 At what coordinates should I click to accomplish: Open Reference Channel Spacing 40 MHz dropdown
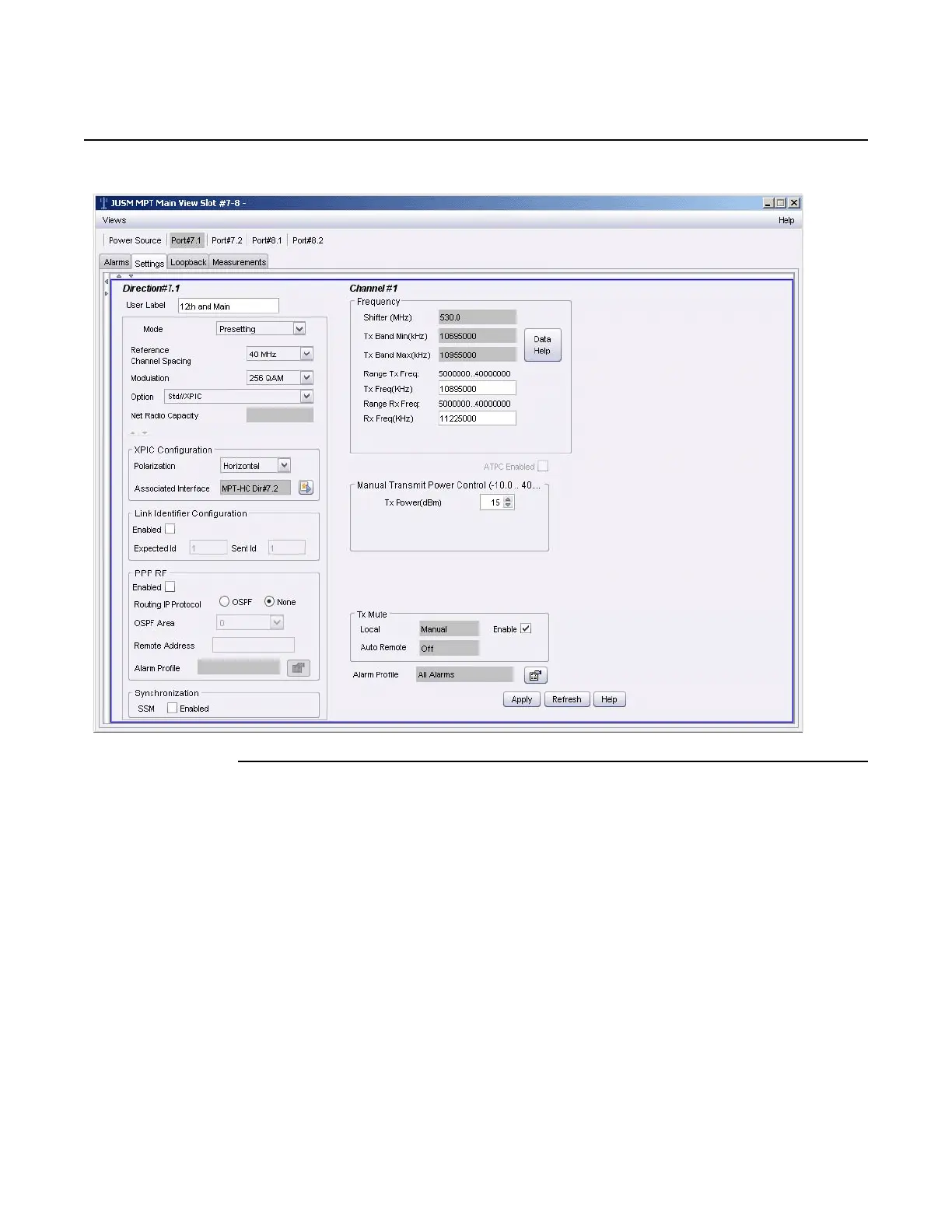tap(306, 354)
